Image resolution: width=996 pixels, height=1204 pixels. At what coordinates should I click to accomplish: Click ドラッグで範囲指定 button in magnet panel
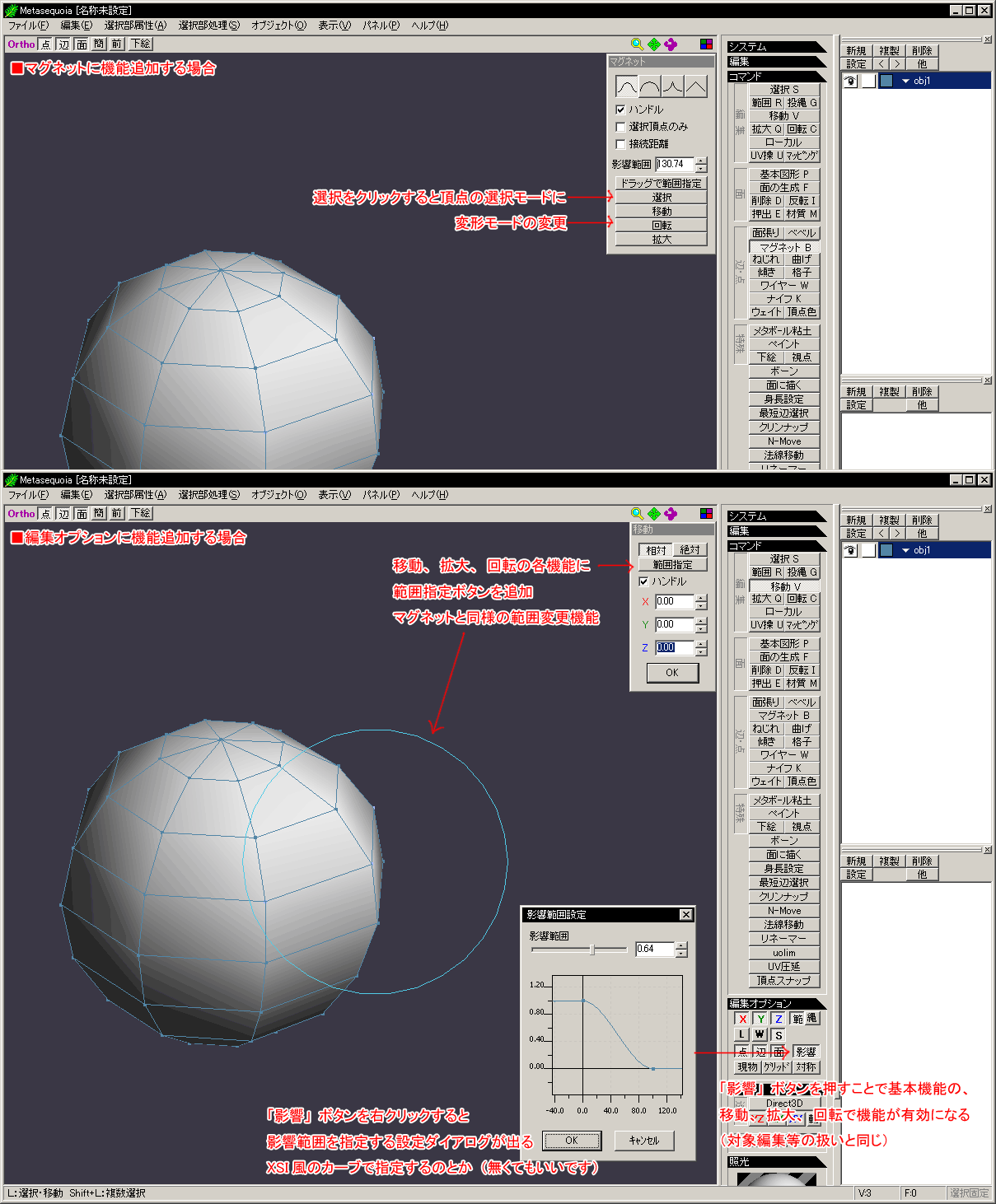(662, 184)
